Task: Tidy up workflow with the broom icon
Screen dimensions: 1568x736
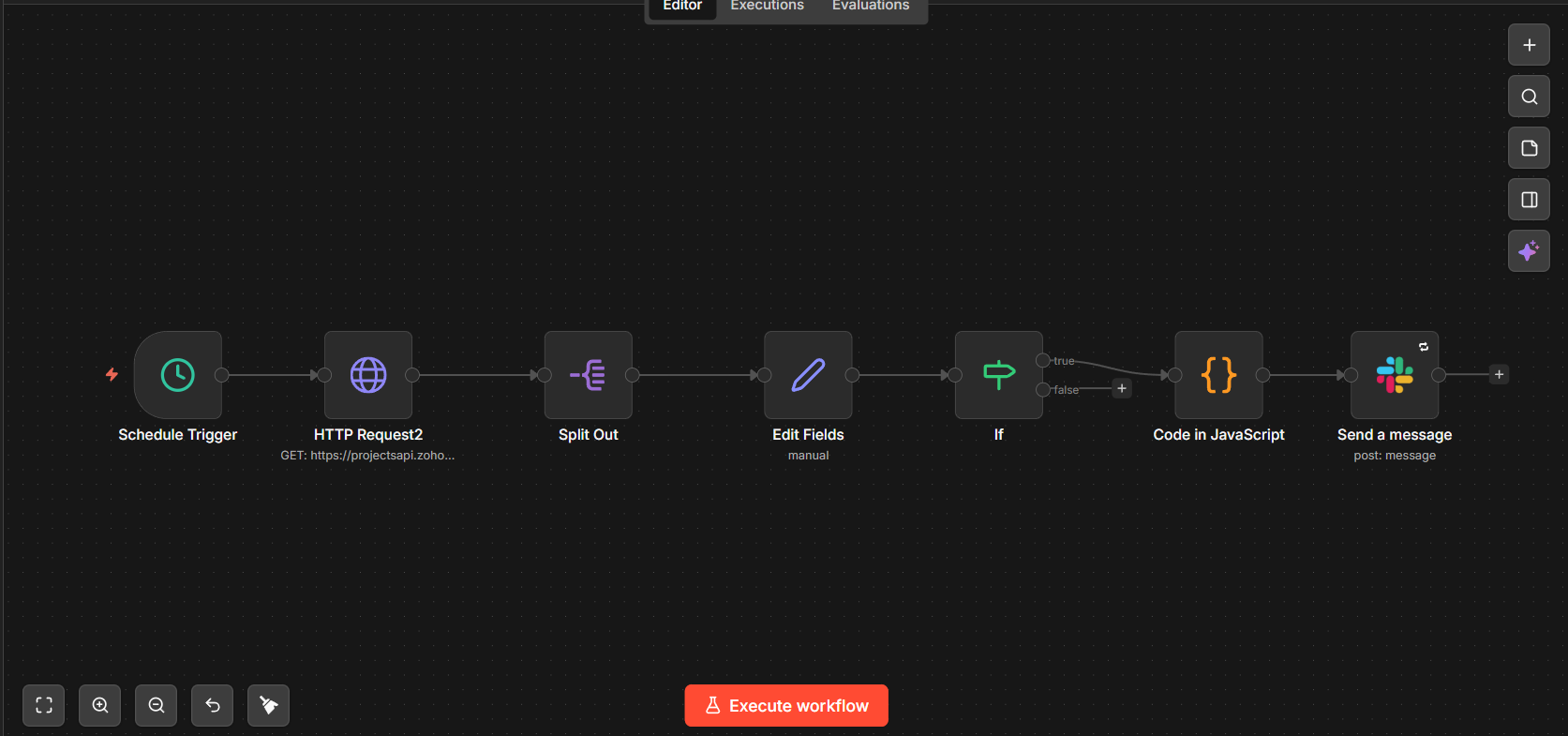Action: (x=269, y=705)
